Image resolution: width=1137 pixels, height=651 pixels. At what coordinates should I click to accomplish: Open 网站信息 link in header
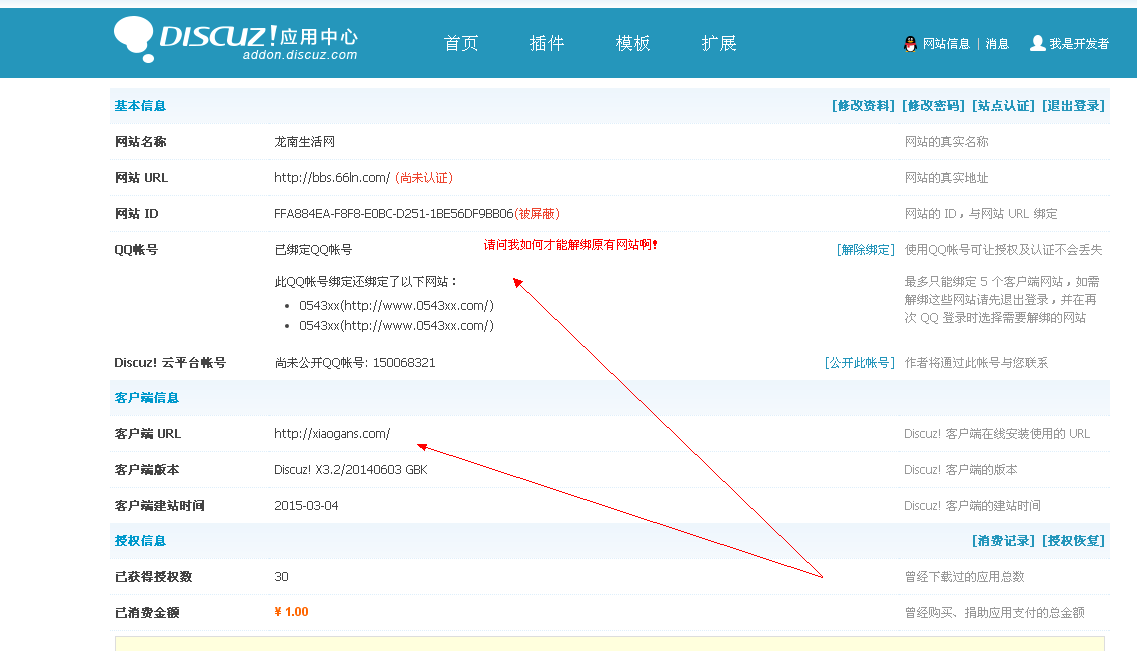point(946,44)
